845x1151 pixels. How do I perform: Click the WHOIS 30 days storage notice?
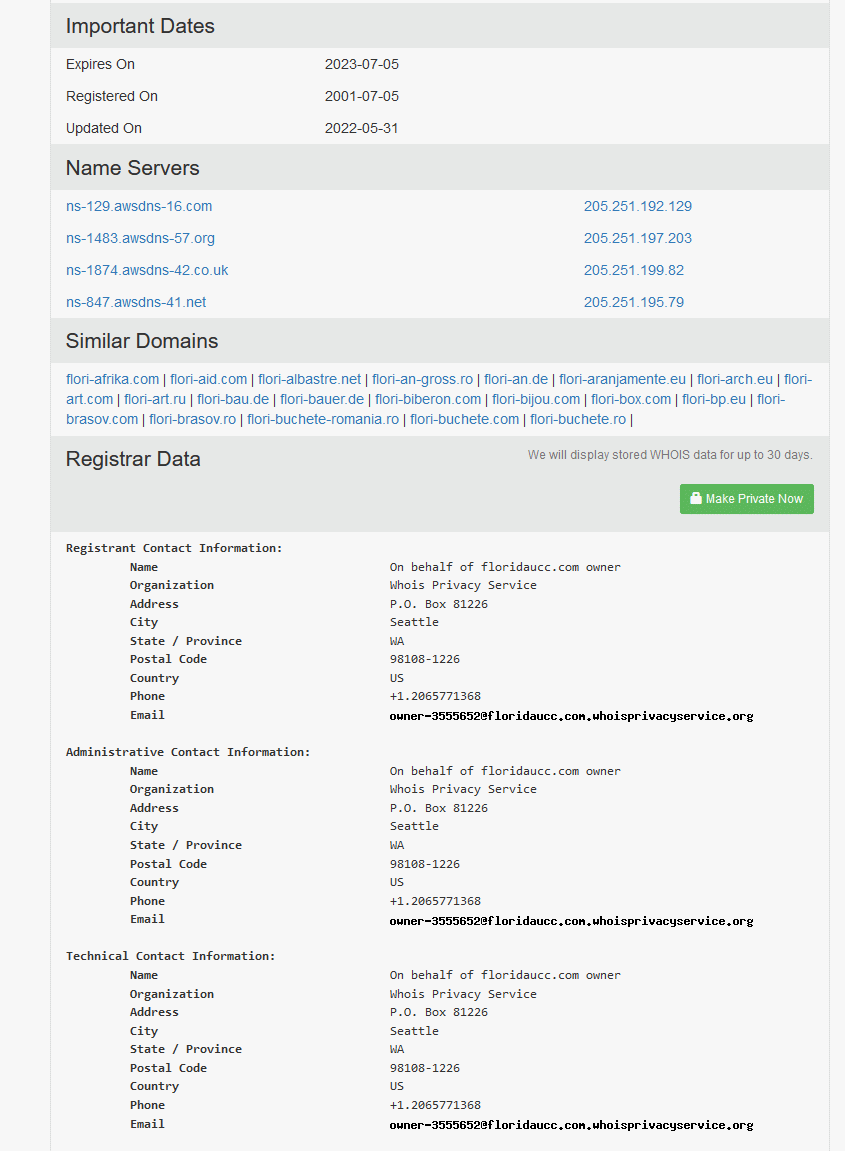(670, 455)
